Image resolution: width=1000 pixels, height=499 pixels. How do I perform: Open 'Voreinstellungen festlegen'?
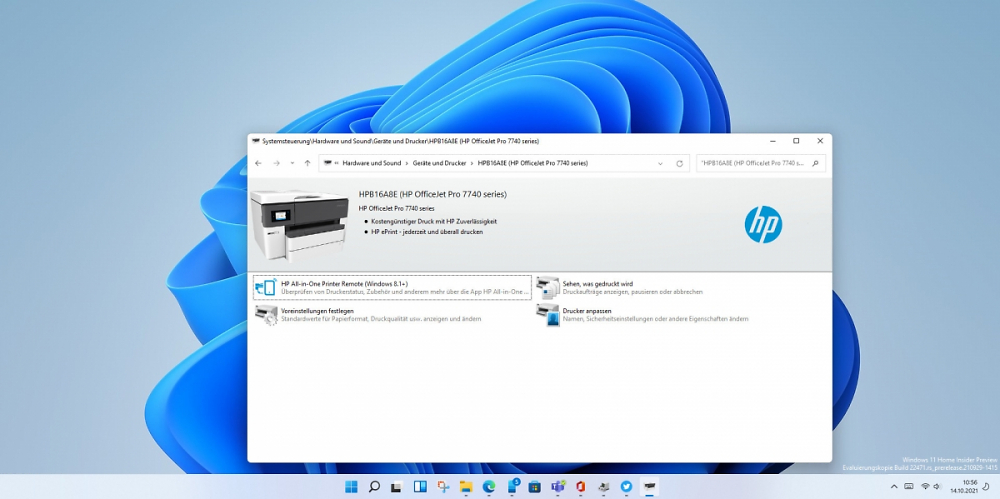pyautogui.click(x=317, y=311)
